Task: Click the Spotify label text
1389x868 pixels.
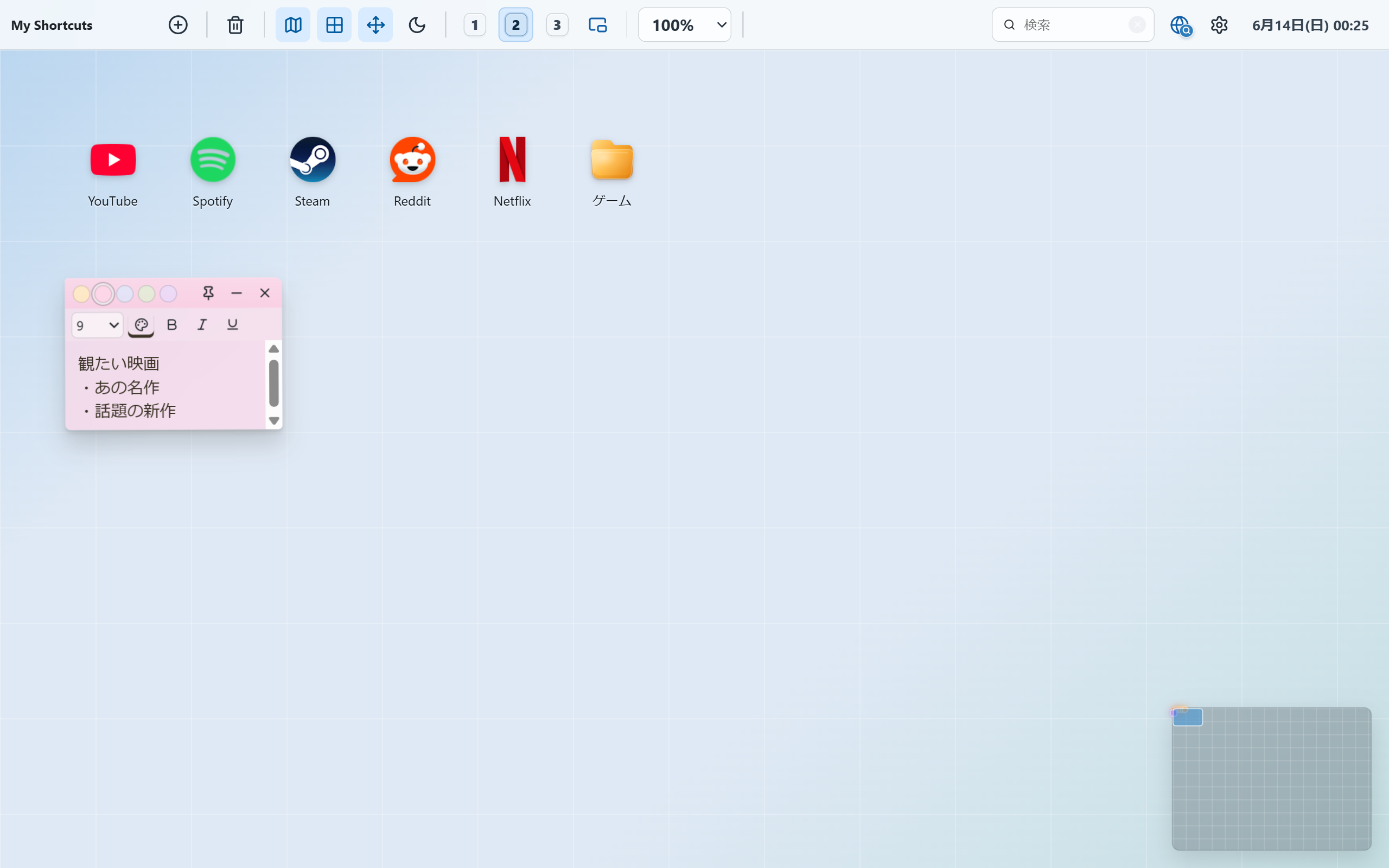Action: (x=212, y=201)
